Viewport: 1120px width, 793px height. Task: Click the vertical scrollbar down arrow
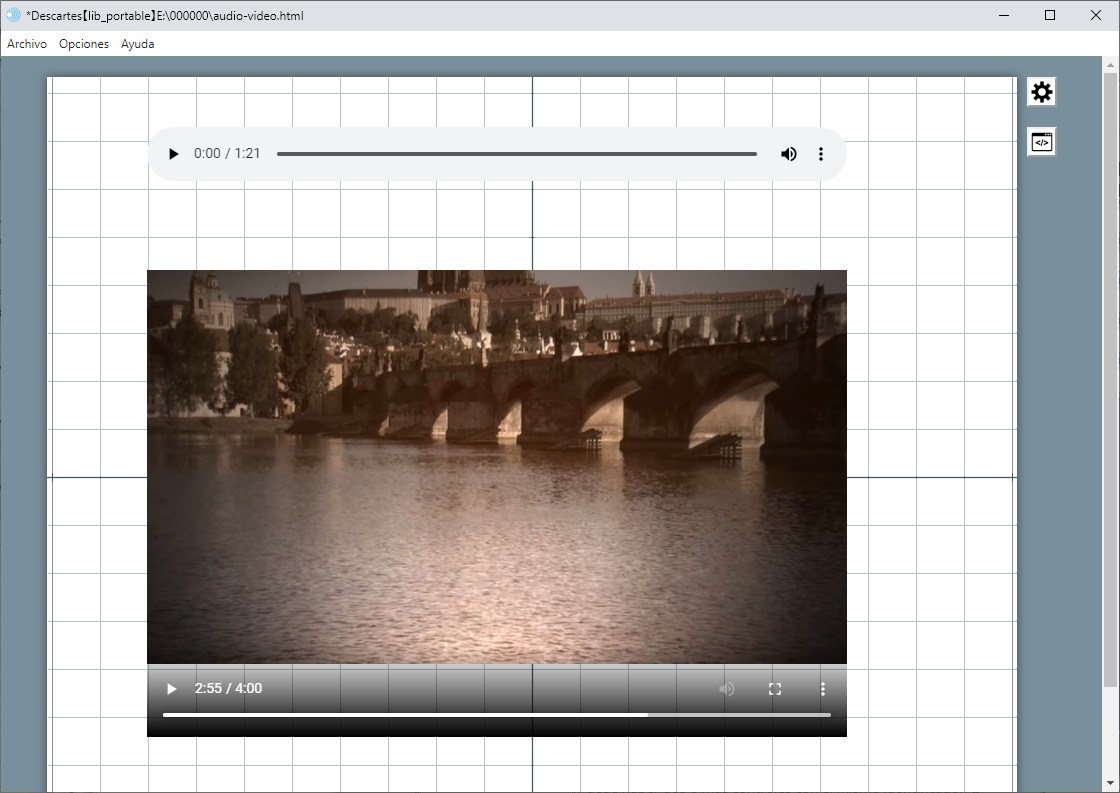click(1111, 783)
